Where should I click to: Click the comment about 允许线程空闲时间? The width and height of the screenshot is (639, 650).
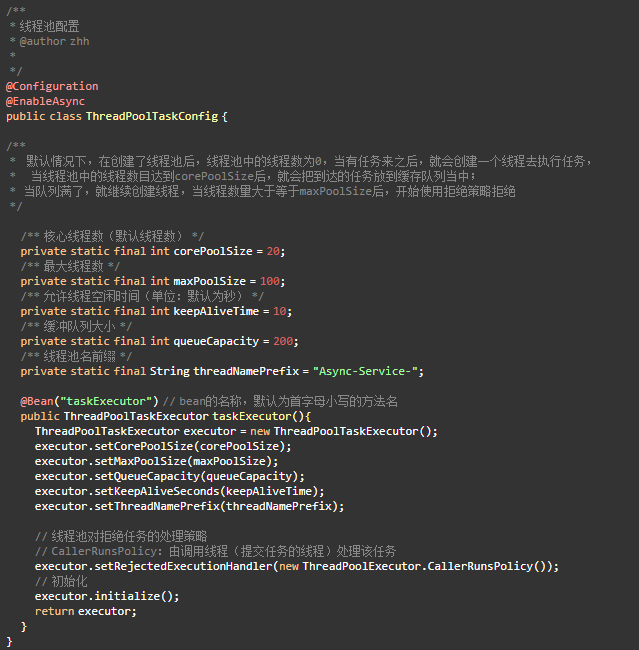point(143,296)
